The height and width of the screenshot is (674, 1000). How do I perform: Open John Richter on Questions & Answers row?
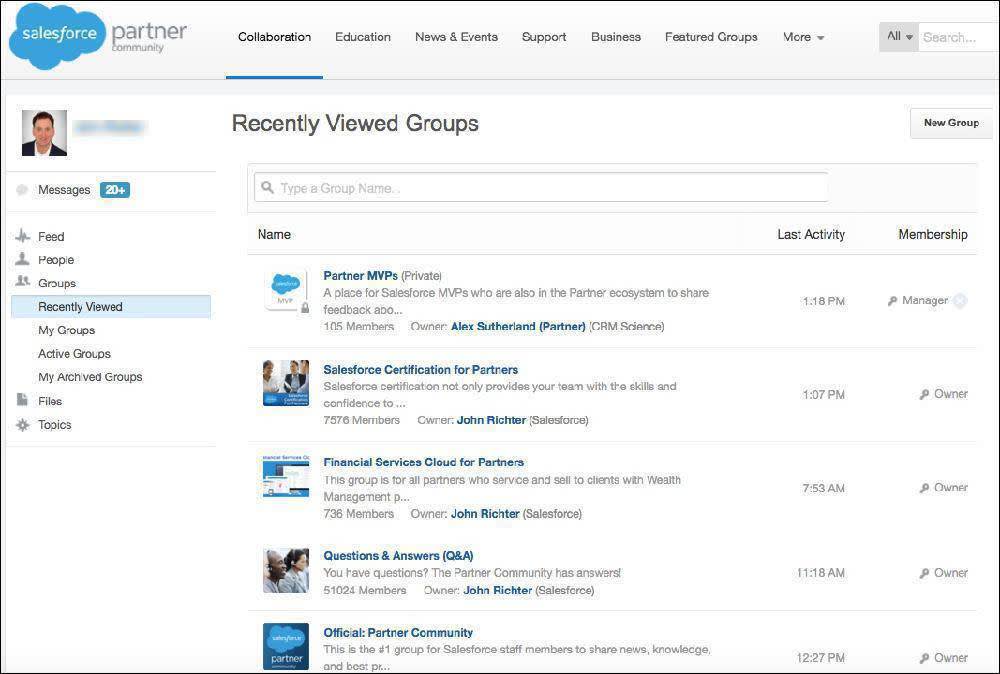coord(497,590)
